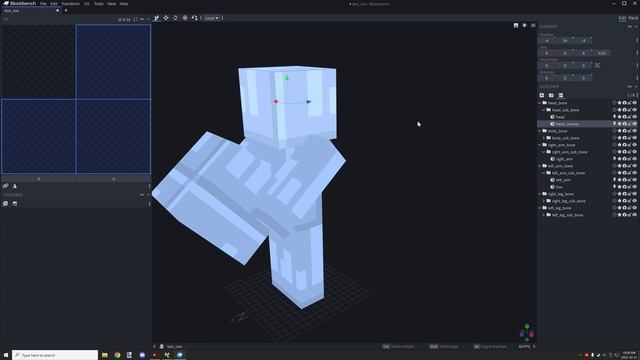Toggle outliner more options icon
The width and height of the screenshot is (640, 360).
(x=561, y=95)
